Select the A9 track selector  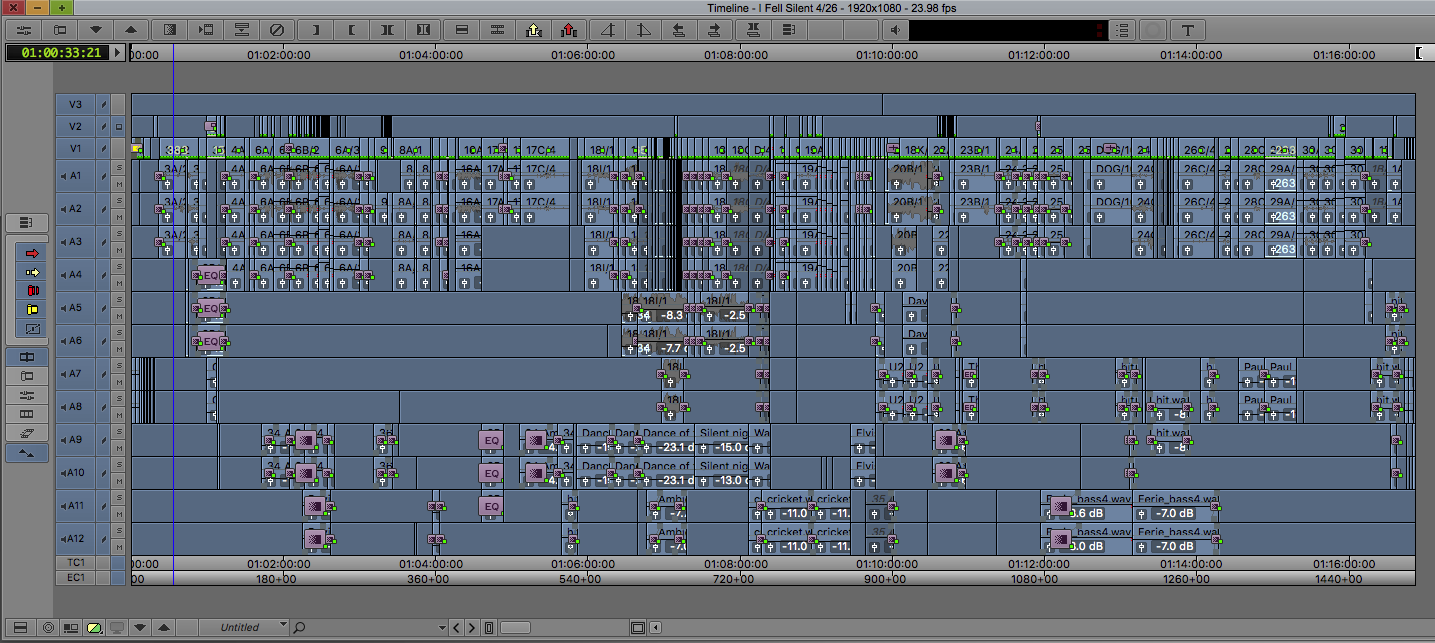[x=75, y=440]
